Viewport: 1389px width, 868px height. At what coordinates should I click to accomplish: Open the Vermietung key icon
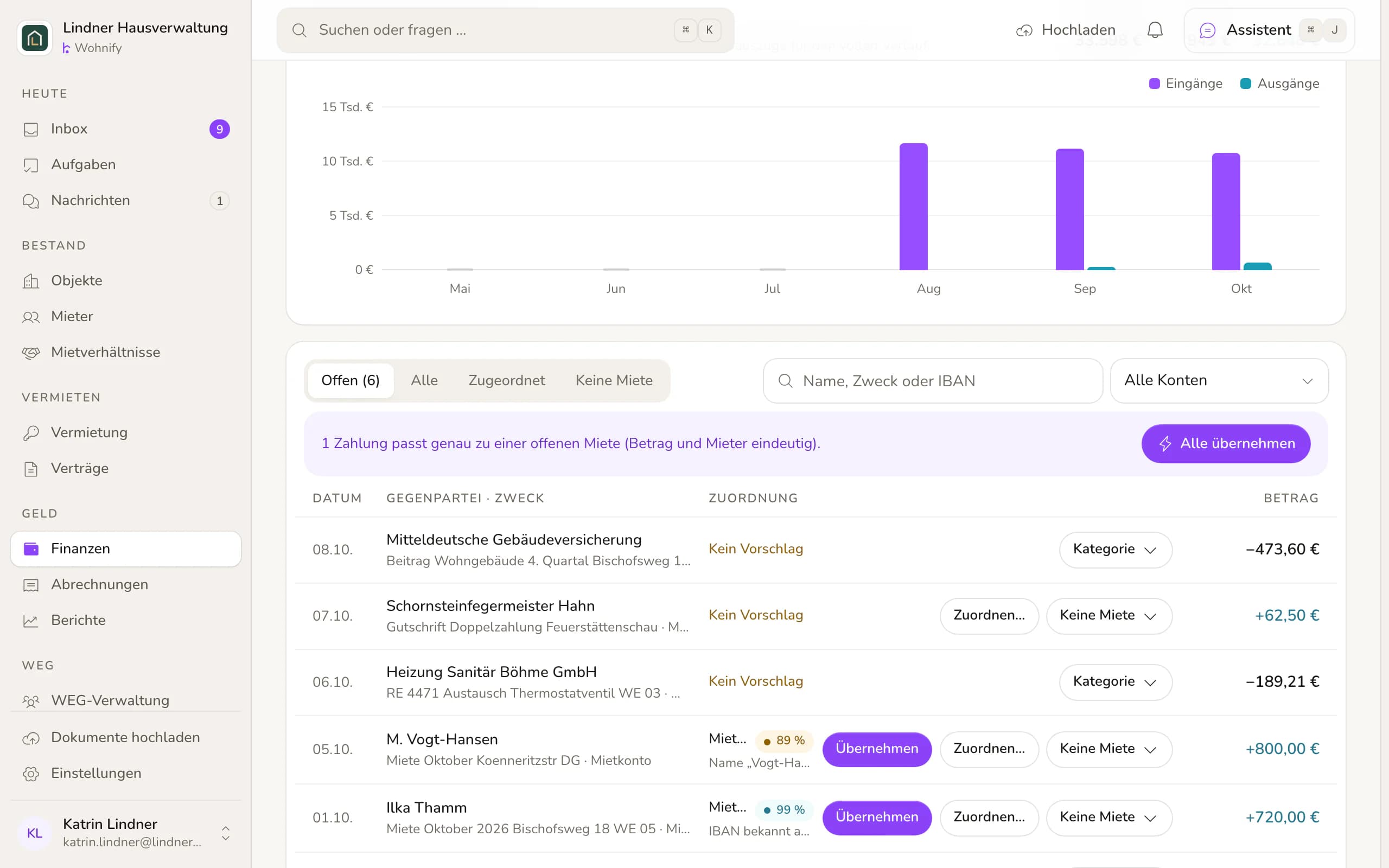tap(31, 433)
